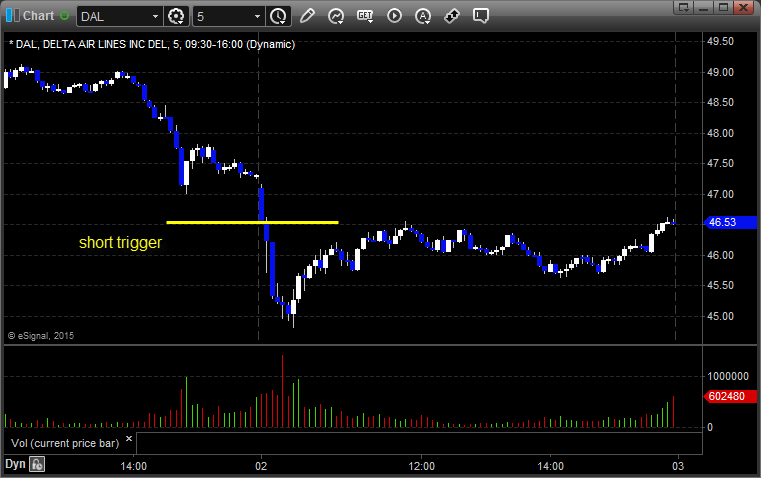Viewport: 761px width, 478px height.
Task: Click the play bar replay icon
Action: pos(394,16)
